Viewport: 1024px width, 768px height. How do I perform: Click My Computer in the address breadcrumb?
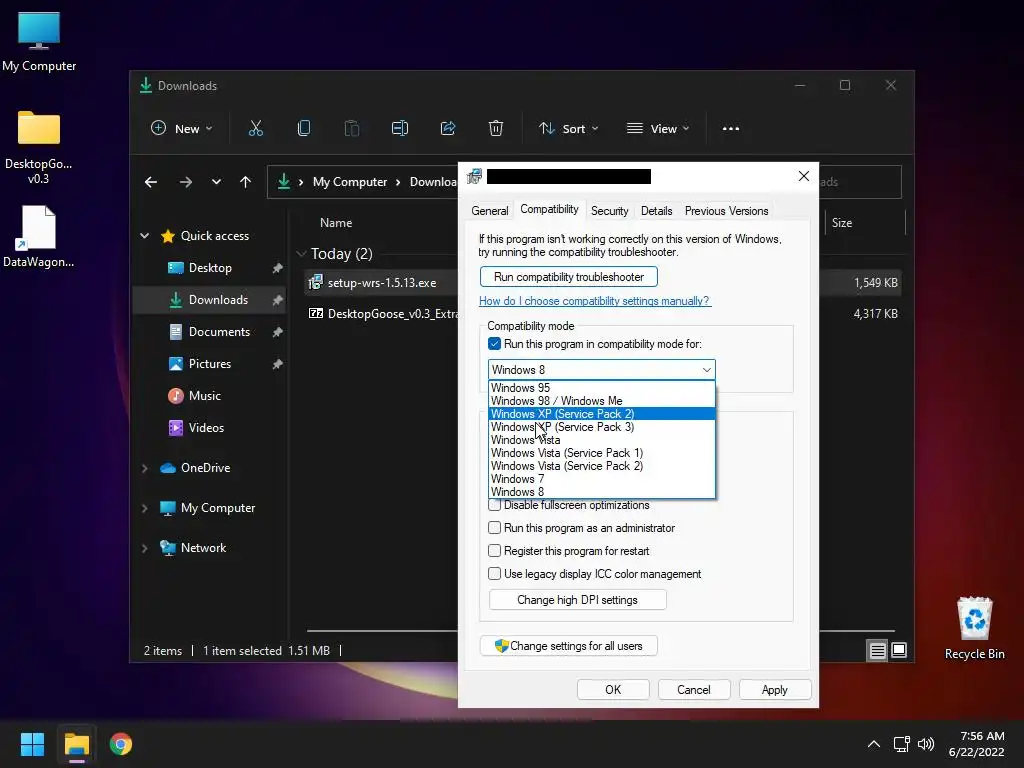point(349,182)
